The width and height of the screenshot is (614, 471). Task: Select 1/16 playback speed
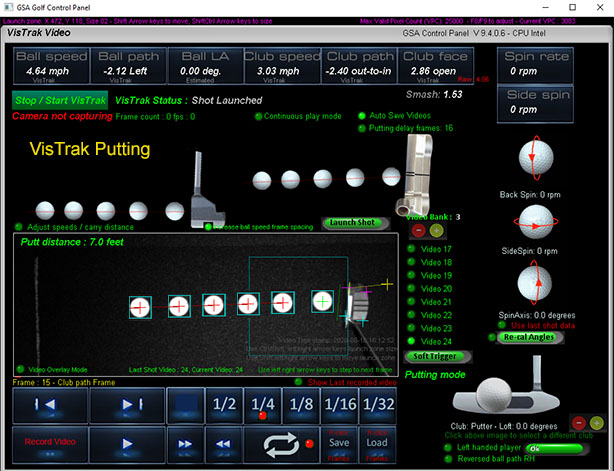click(x=340, y=405)
